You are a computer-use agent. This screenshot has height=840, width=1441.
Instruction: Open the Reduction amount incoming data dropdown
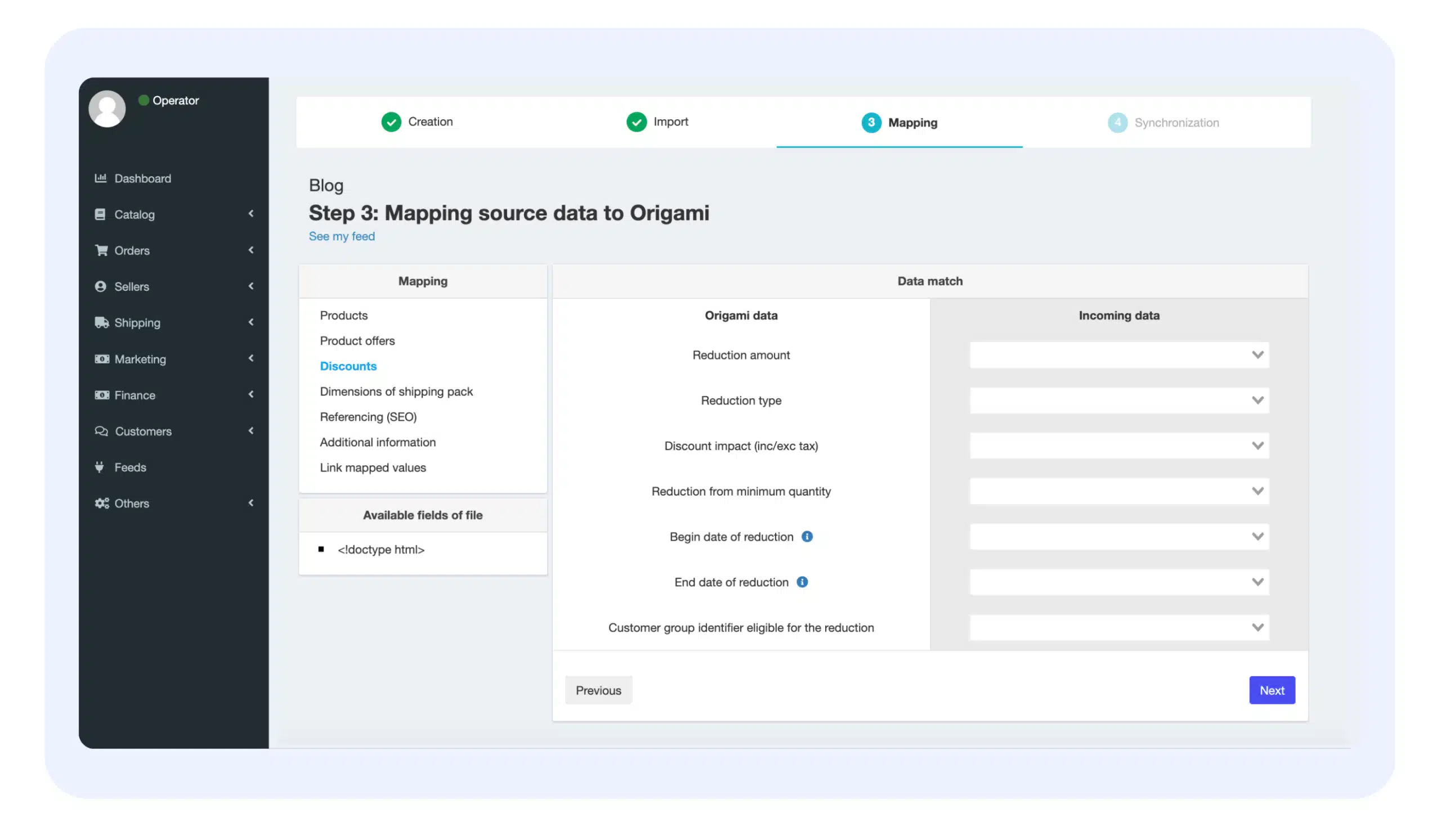pyautogui.click(x=1119, y=355)
